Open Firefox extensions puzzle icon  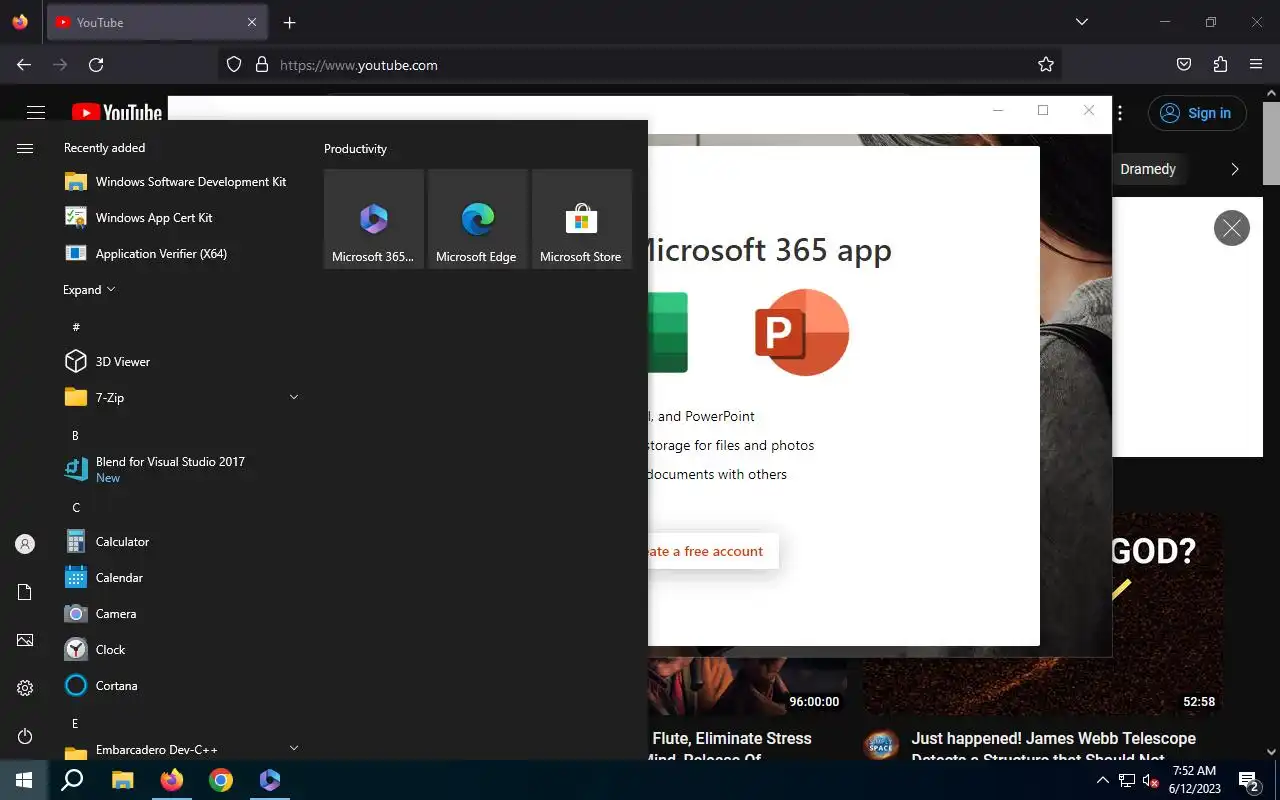click(x=1220, y=65)
